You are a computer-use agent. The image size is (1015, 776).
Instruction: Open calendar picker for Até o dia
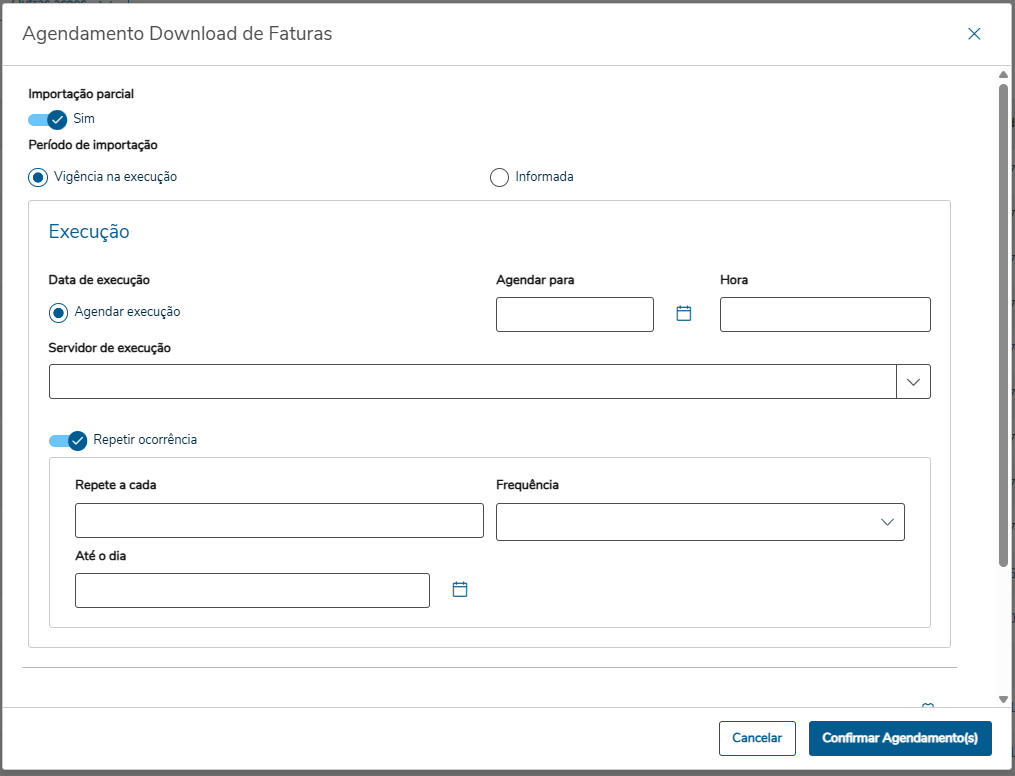click(x=460, y=590)
